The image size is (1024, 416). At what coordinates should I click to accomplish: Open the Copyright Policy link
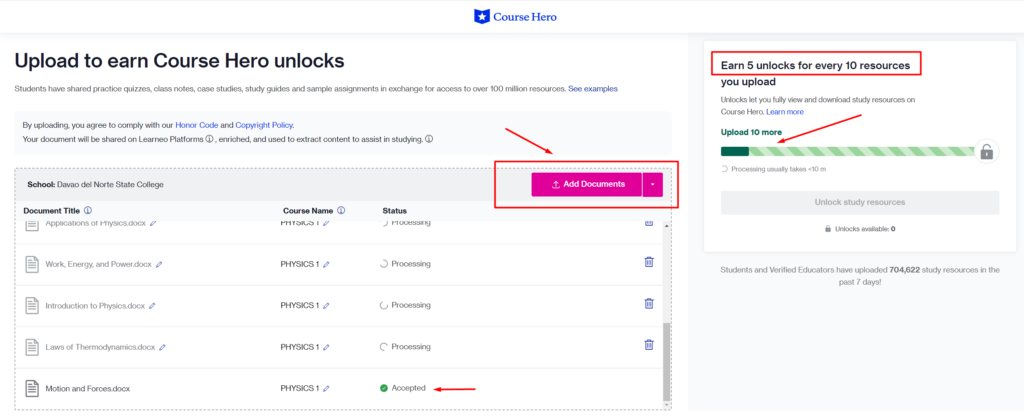264,125
